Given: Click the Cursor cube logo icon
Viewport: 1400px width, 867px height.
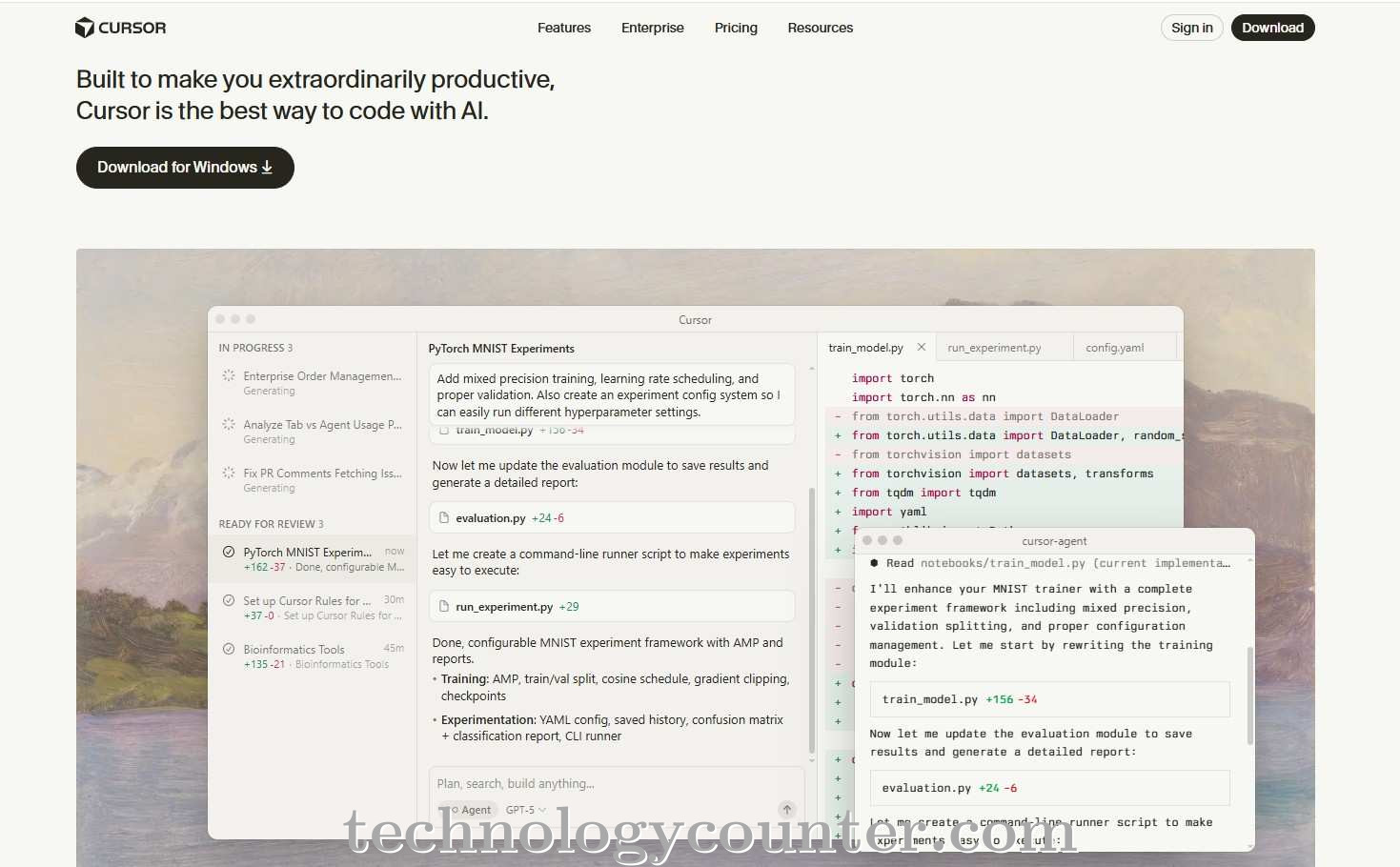Looking at the screenshot, I should coord(85,28).
